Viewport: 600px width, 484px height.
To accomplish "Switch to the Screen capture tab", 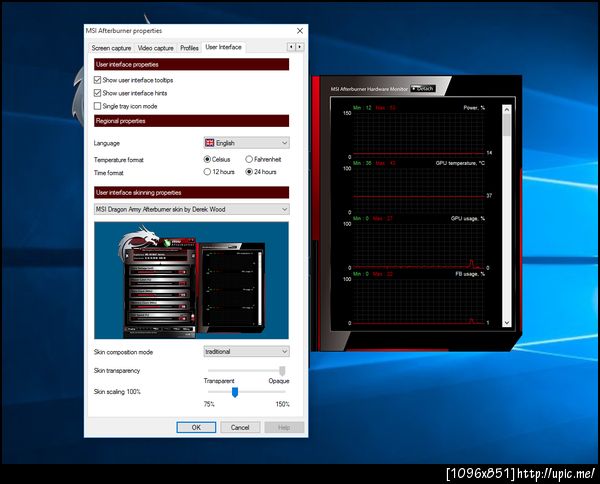I will pyautogui.click(x=111, y=48).
